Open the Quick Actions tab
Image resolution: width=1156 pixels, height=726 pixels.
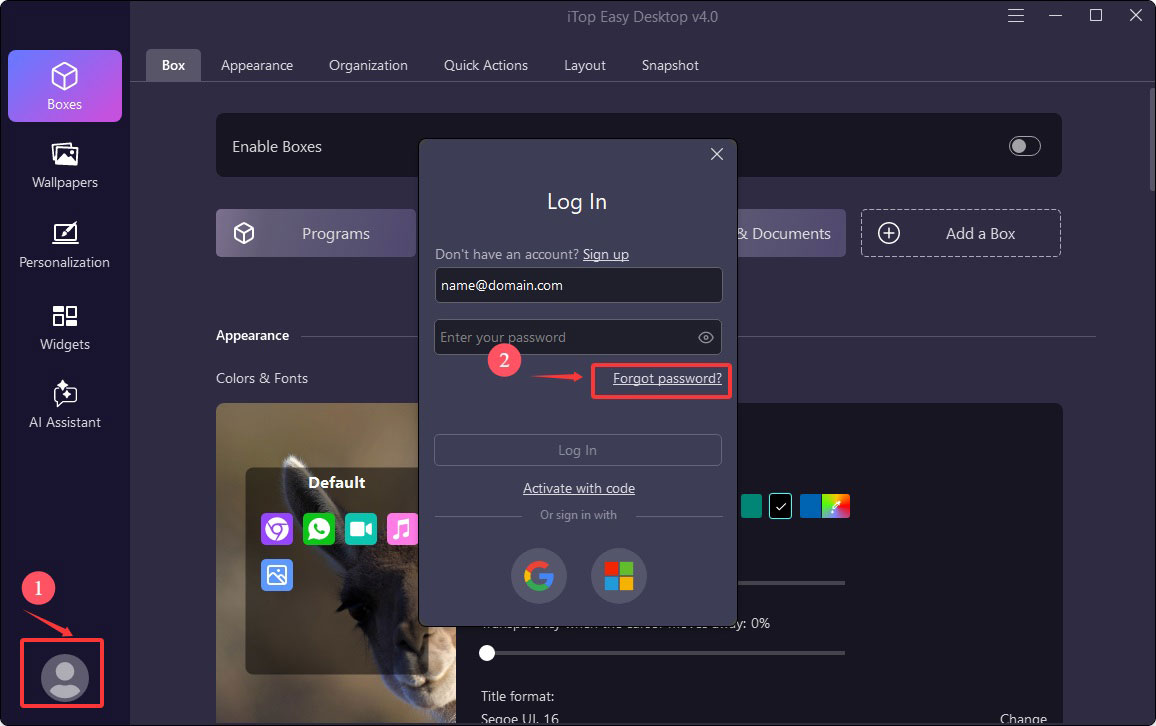486,65
